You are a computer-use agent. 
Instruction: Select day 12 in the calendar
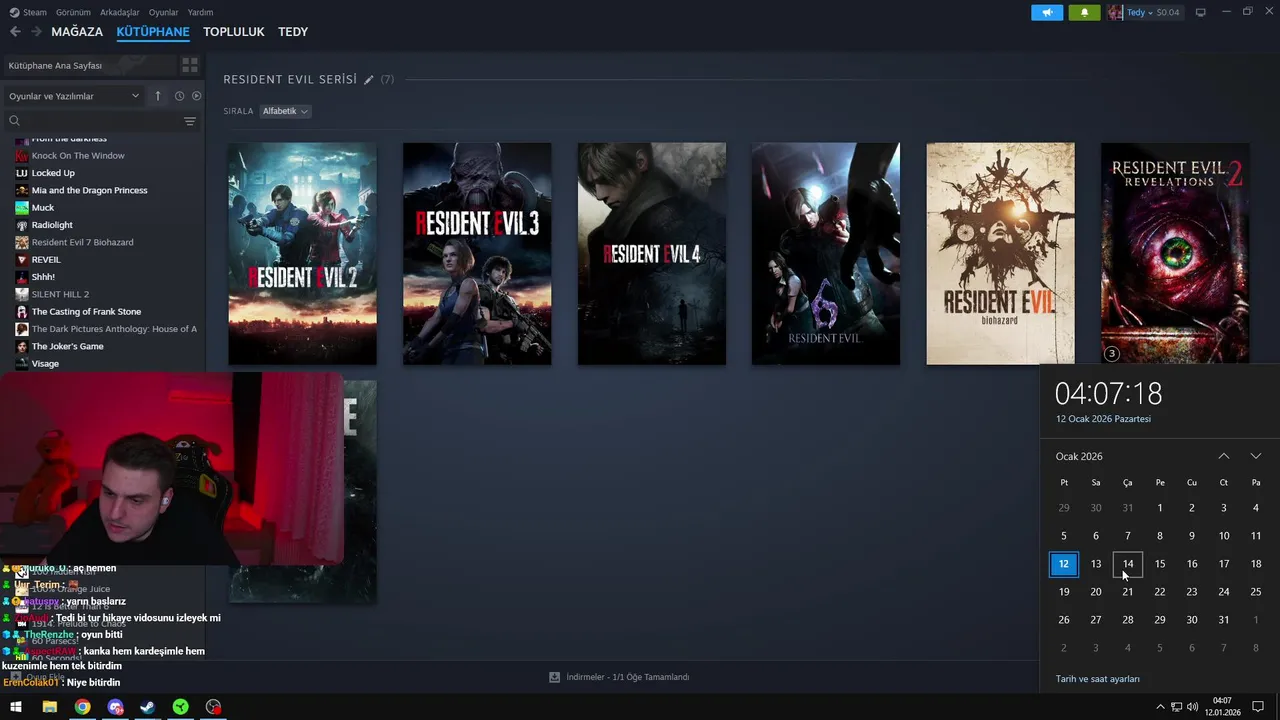(1064, 564)
